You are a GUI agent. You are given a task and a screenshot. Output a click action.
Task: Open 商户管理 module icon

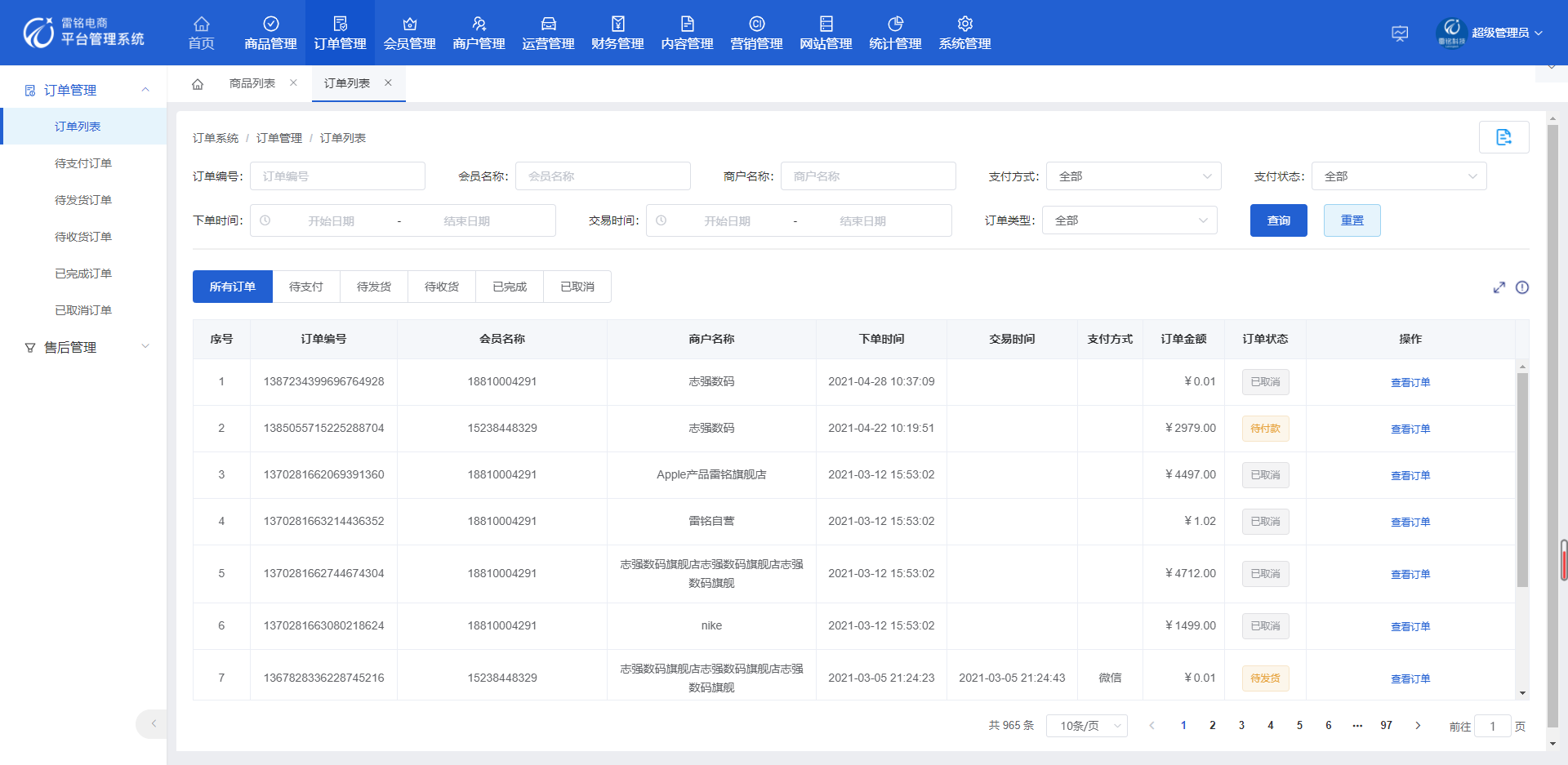coord(479,24)
